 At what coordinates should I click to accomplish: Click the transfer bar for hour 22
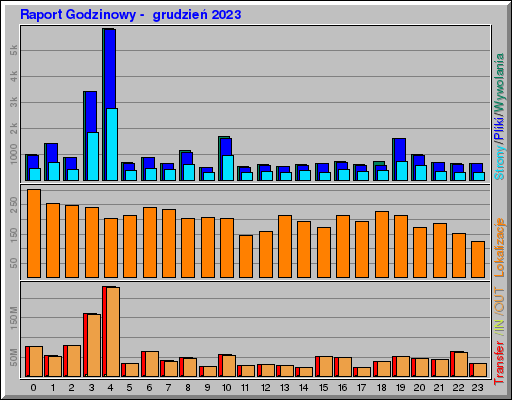coord(459,364)
